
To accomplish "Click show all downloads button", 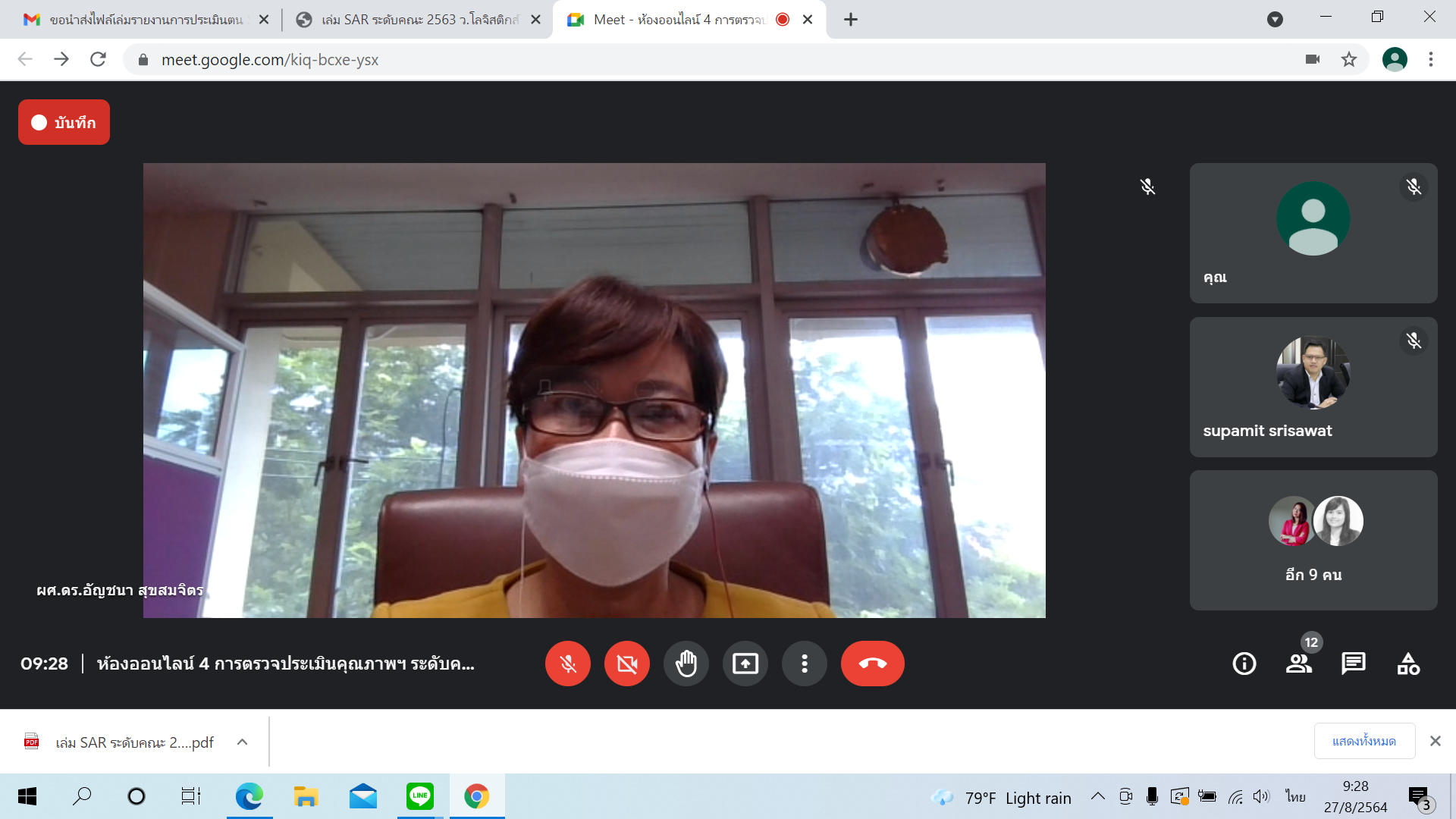I will click(1363, 741).
